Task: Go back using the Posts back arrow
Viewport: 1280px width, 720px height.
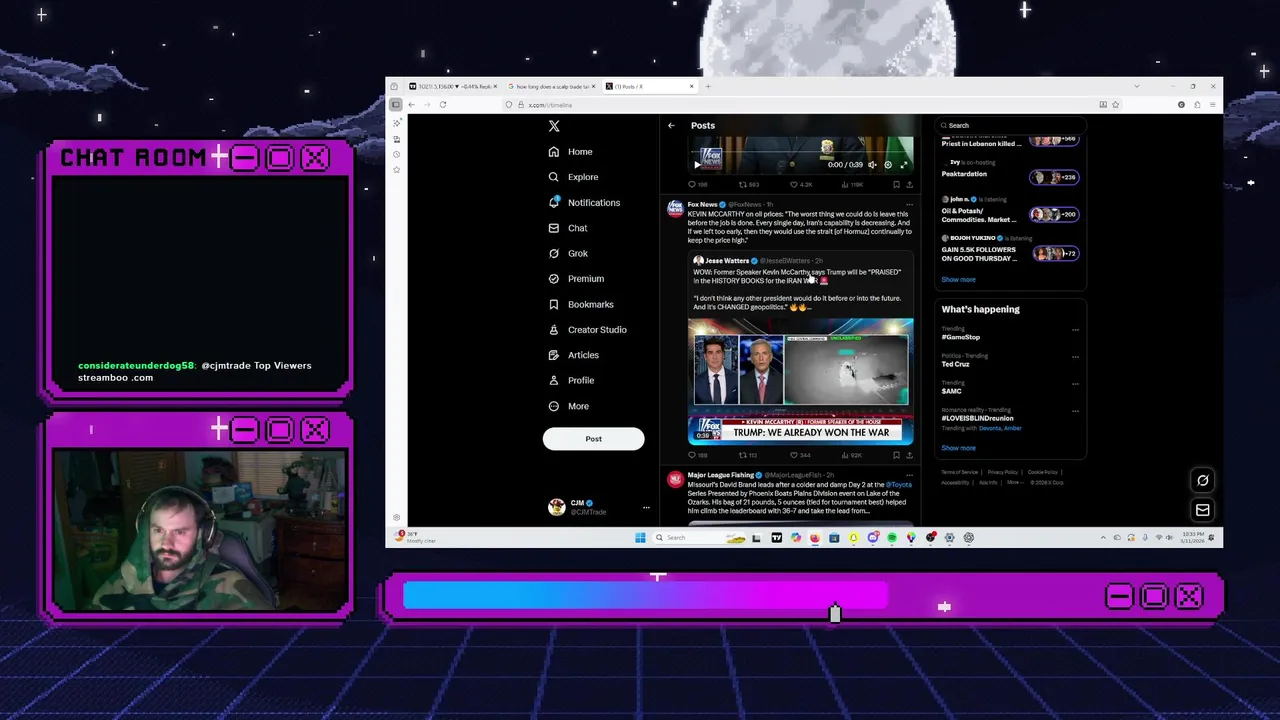Action: pos(671,126)
